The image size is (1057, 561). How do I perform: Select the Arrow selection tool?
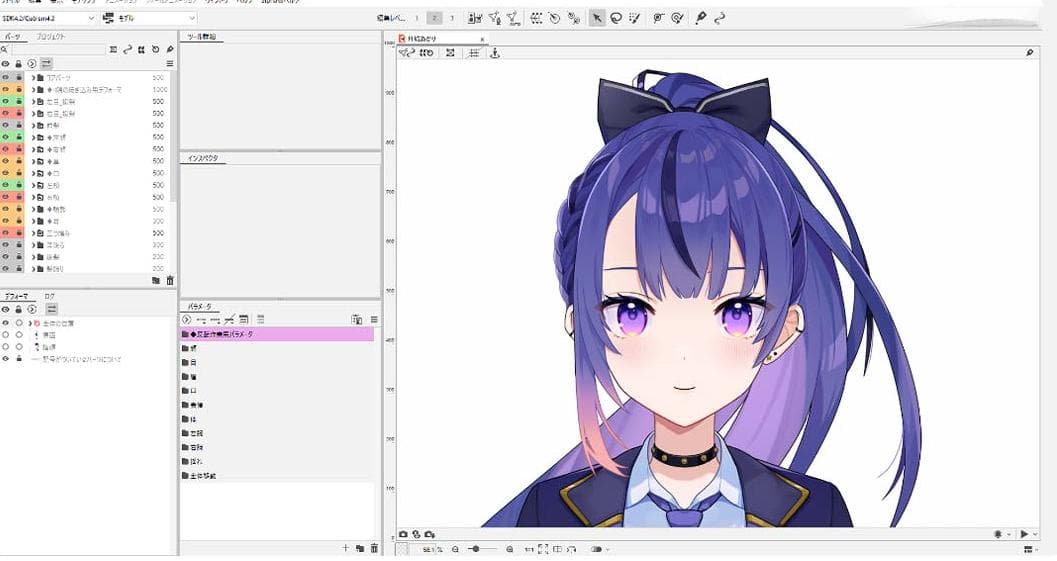click(x=597, y=18)
